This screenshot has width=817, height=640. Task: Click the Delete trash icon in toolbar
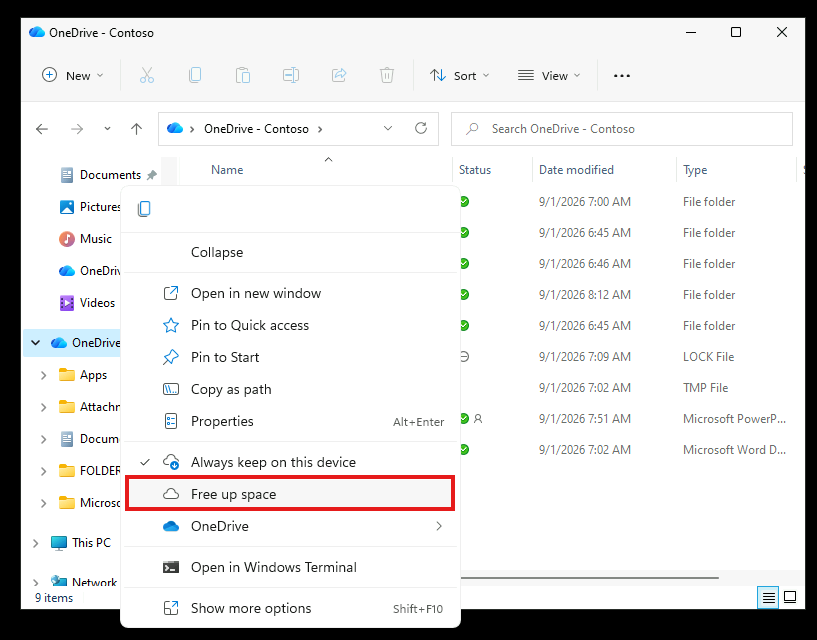pyautogui.click(x=387, y=76)
